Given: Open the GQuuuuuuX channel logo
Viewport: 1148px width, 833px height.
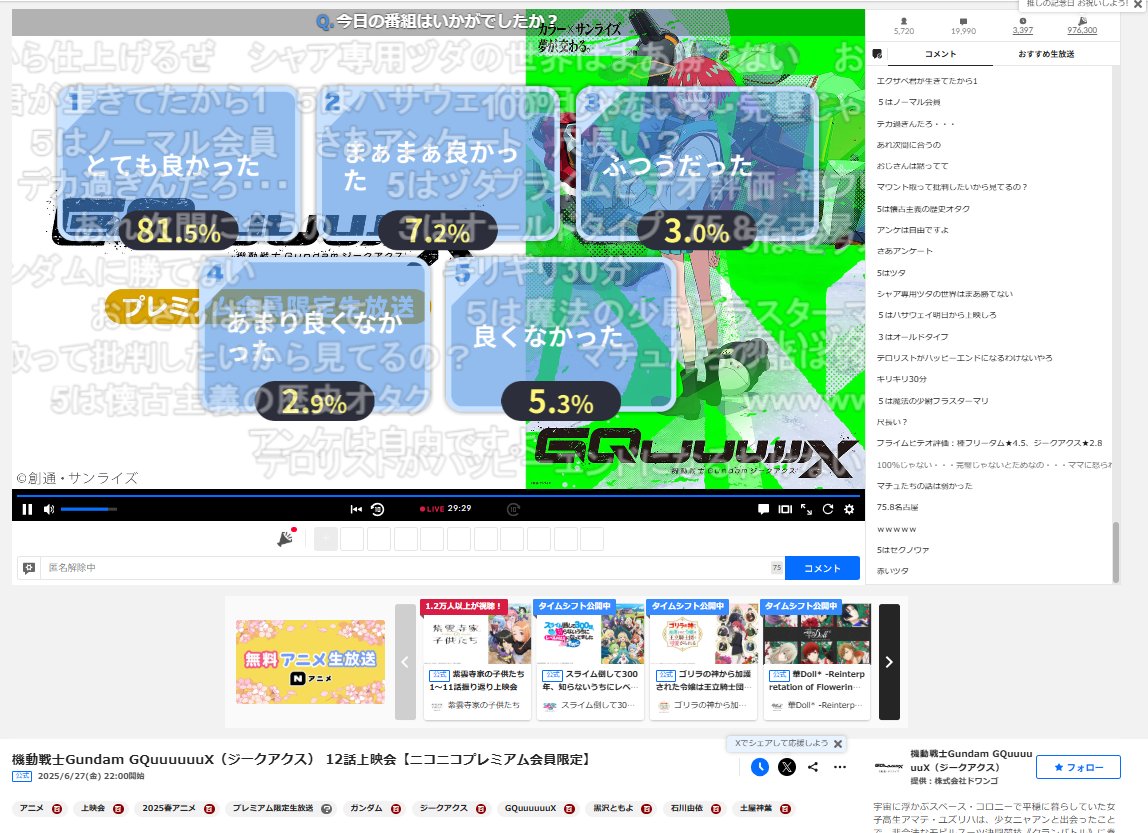Looking at the screenshot, I should [889, 767].
